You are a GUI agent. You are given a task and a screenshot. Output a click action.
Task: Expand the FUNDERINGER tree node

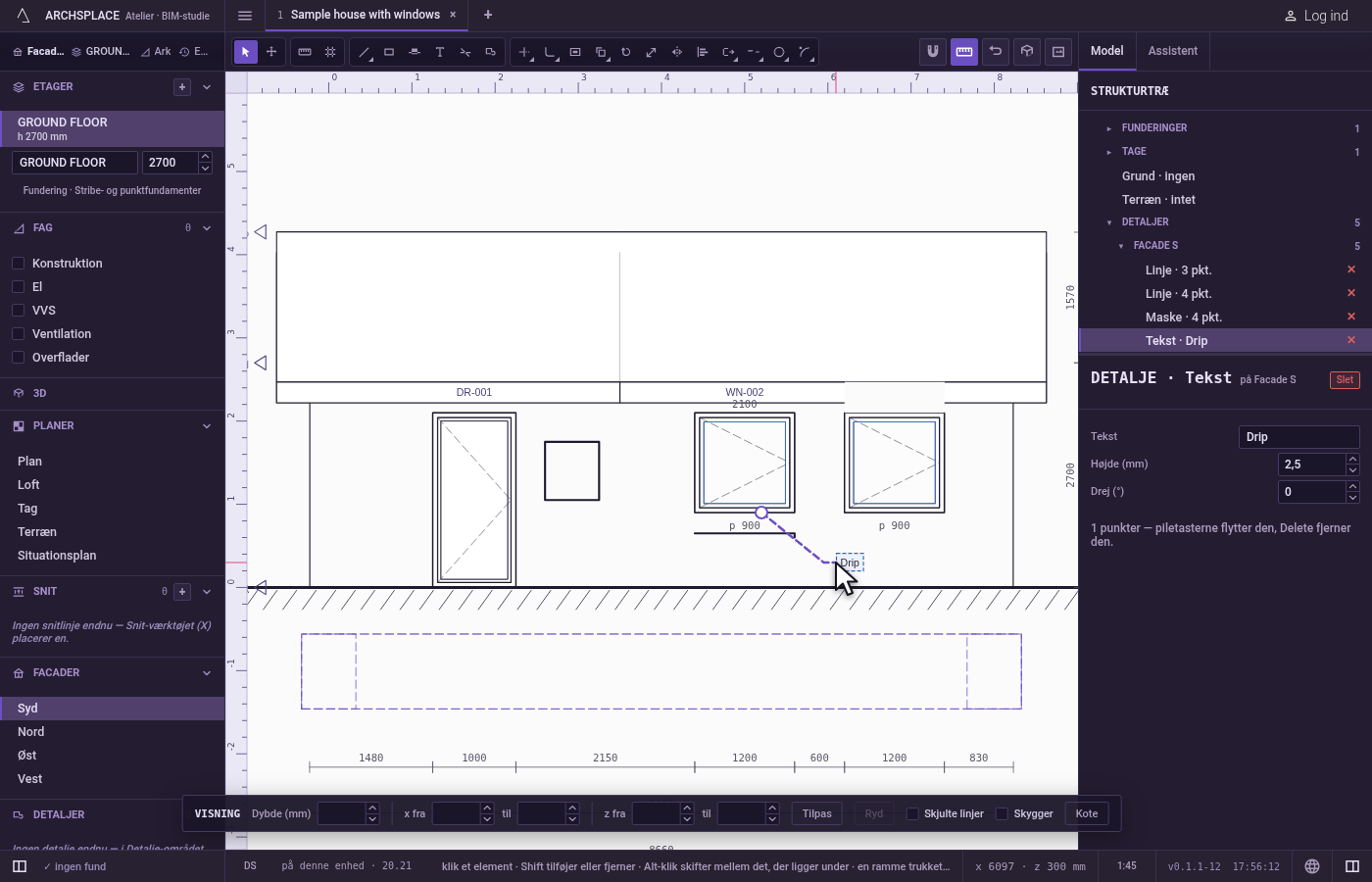pyautogui.click(x=1108, y=128)
